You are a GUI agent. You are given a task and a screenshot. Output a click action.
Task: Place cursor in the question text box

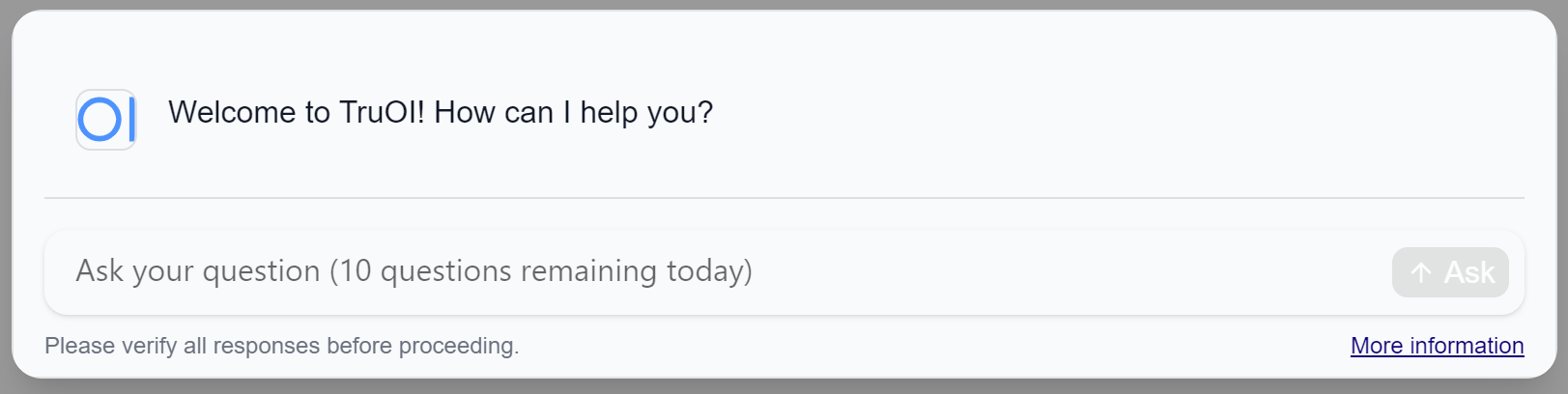[x=717, y=271]
